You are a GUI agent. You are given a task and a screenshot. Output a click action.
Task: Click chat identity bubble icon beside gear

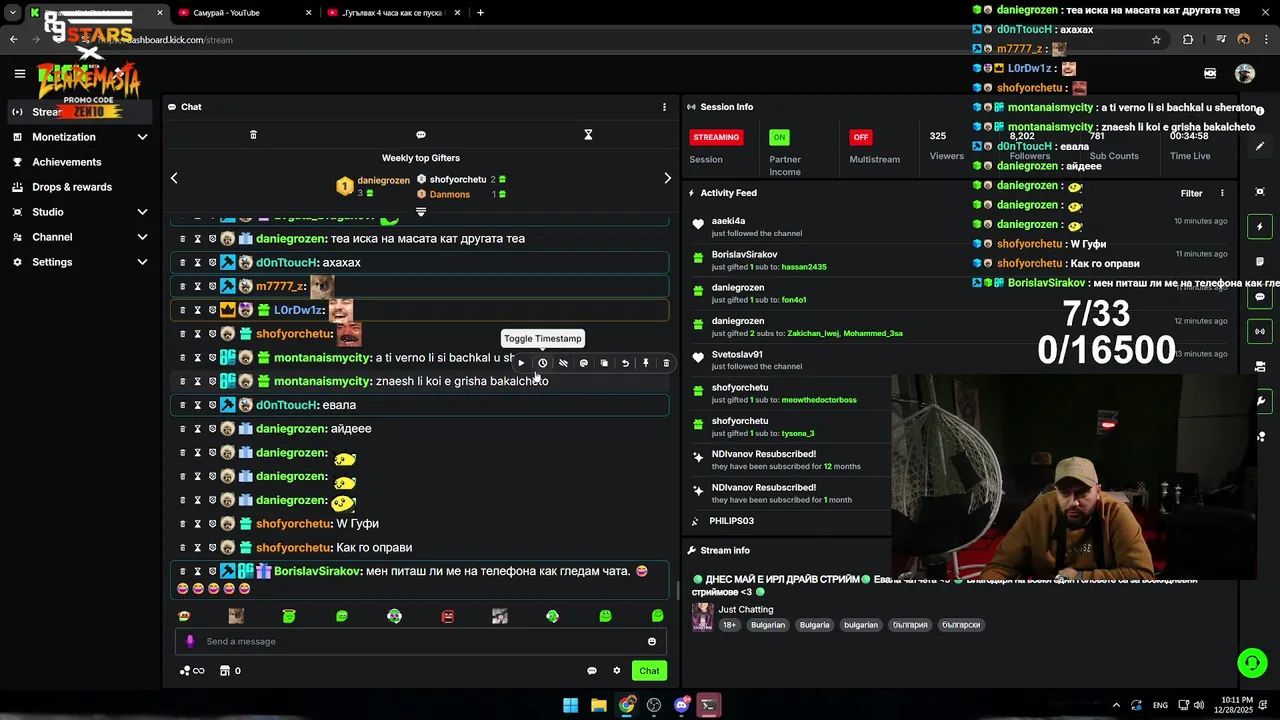point(592,671)
